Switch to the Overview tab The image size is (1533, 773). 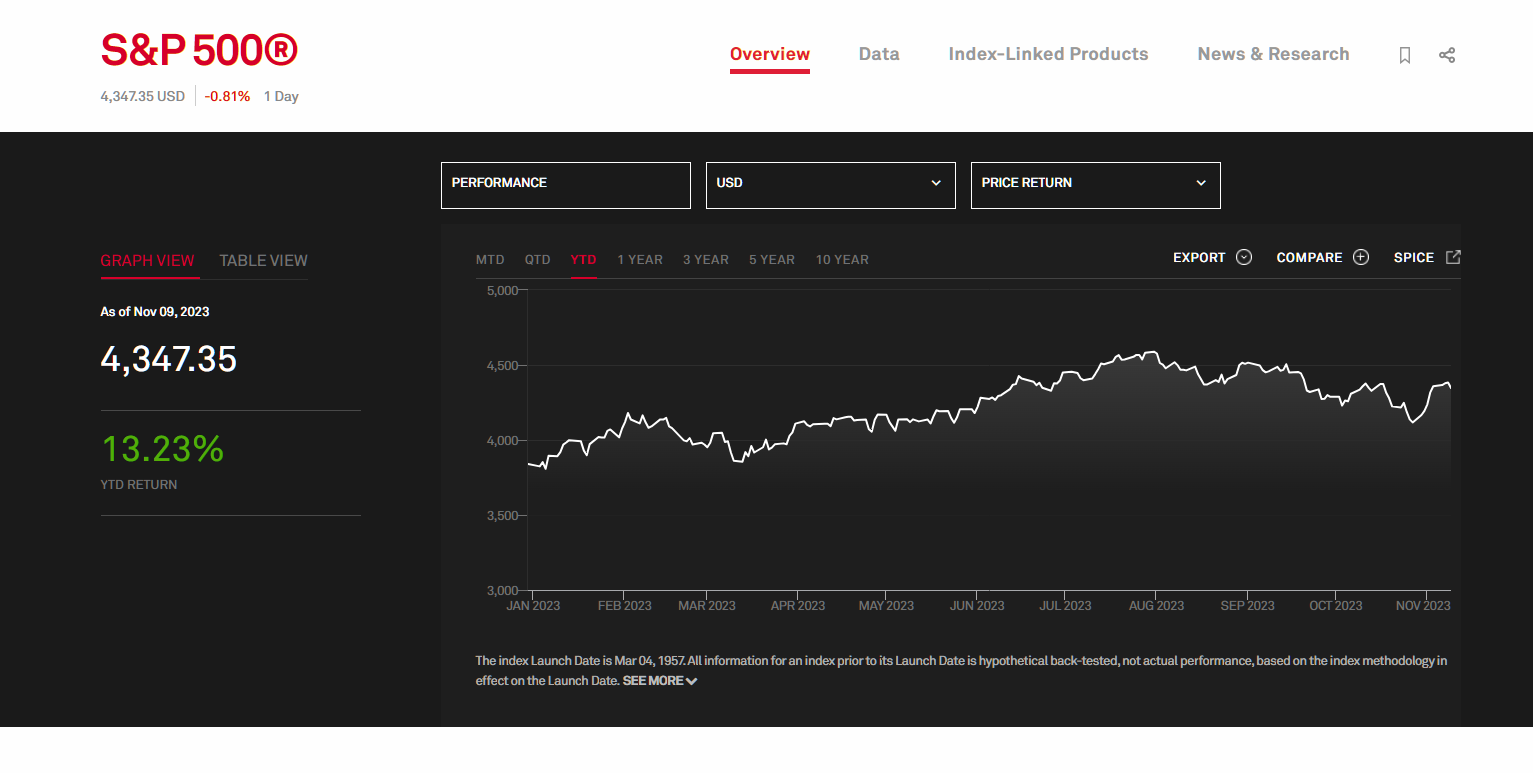[770, 54]
